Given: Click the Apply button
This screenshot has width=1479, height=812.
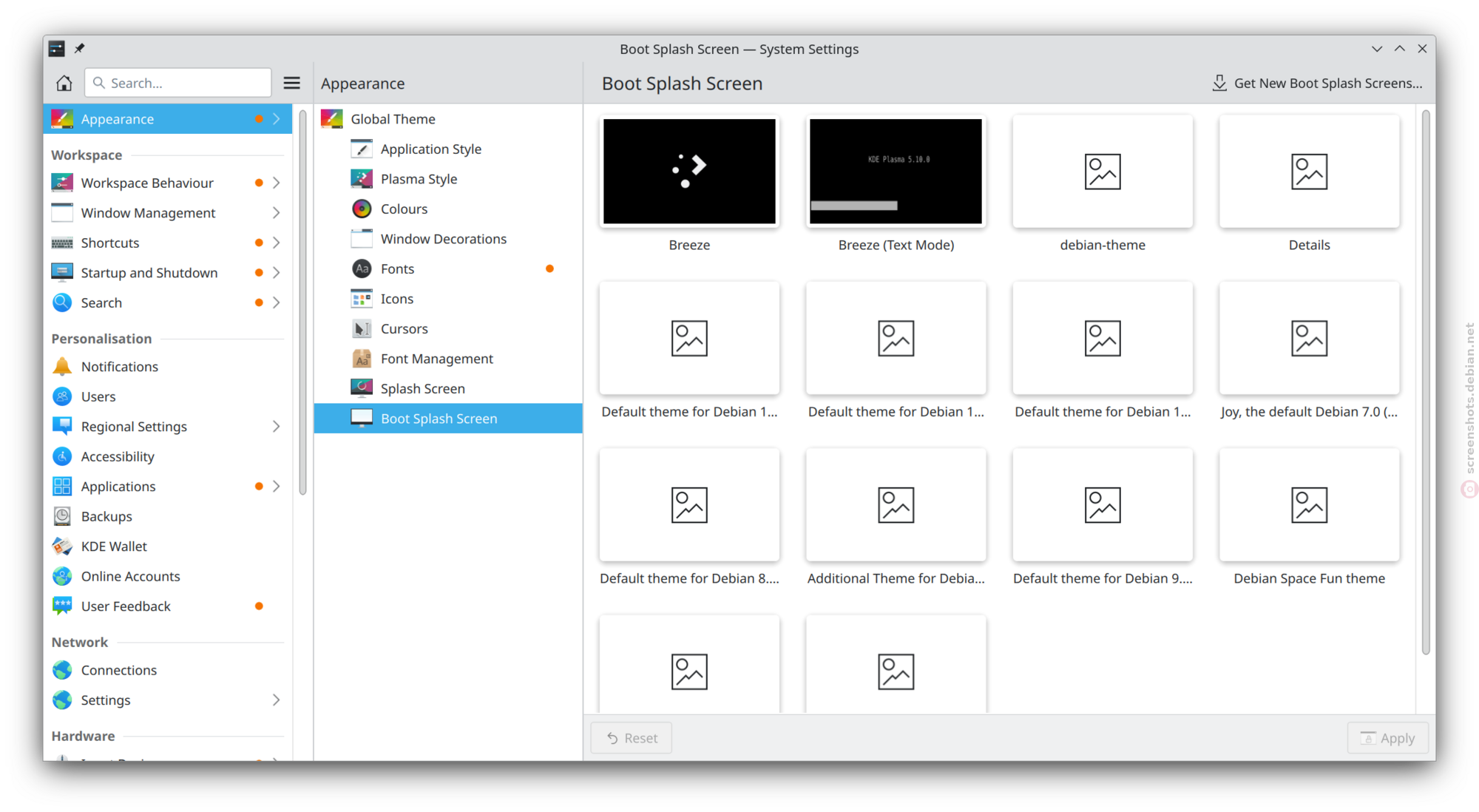Looking at the screenshot, I should (1387, 738).
